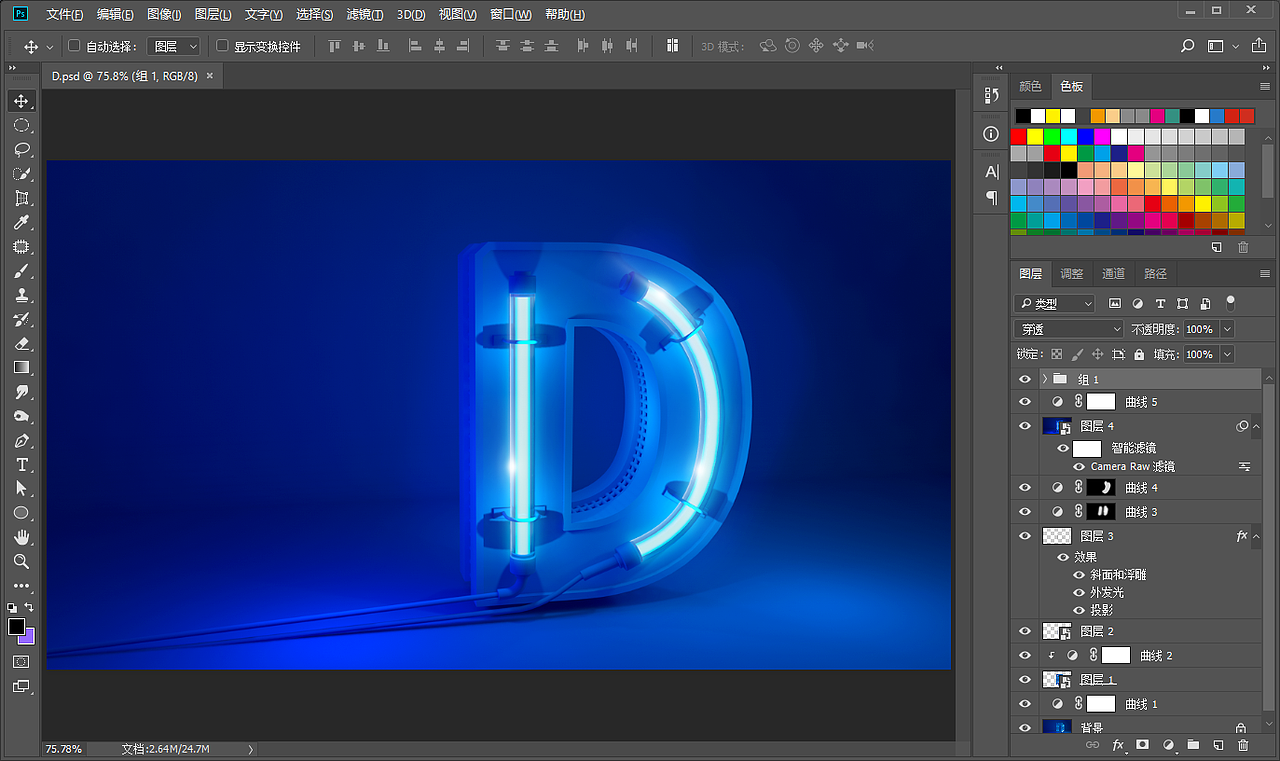The height and width of the screenshot is (761, 1280).
Task: Choose the Horizontal Type tool
Action: point(22,464)
